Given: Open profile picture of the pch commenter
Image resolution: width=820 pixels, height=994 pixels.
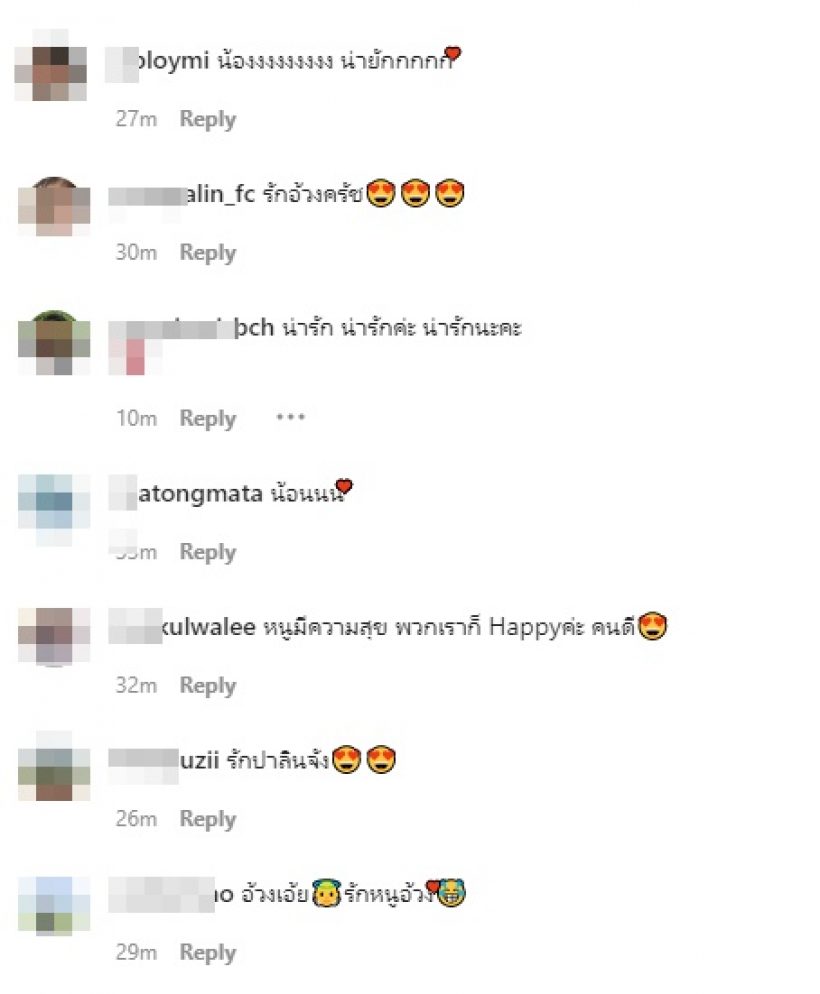Looking at the screenshot, I should coord(54,342).
